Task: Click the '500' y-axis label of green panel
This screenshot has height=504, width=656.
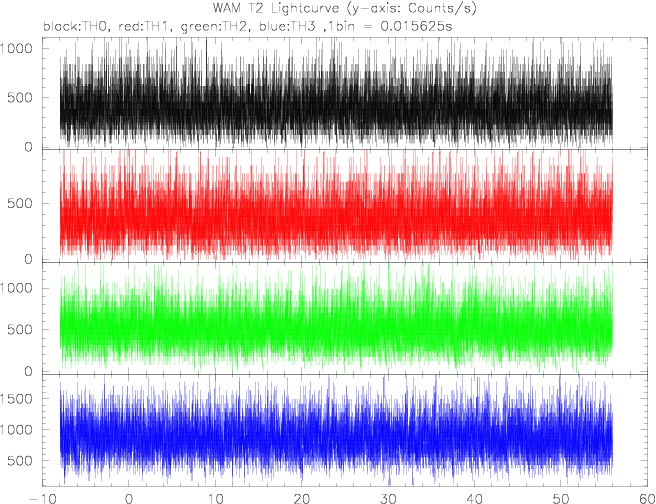Action: (x=20, y=329)
